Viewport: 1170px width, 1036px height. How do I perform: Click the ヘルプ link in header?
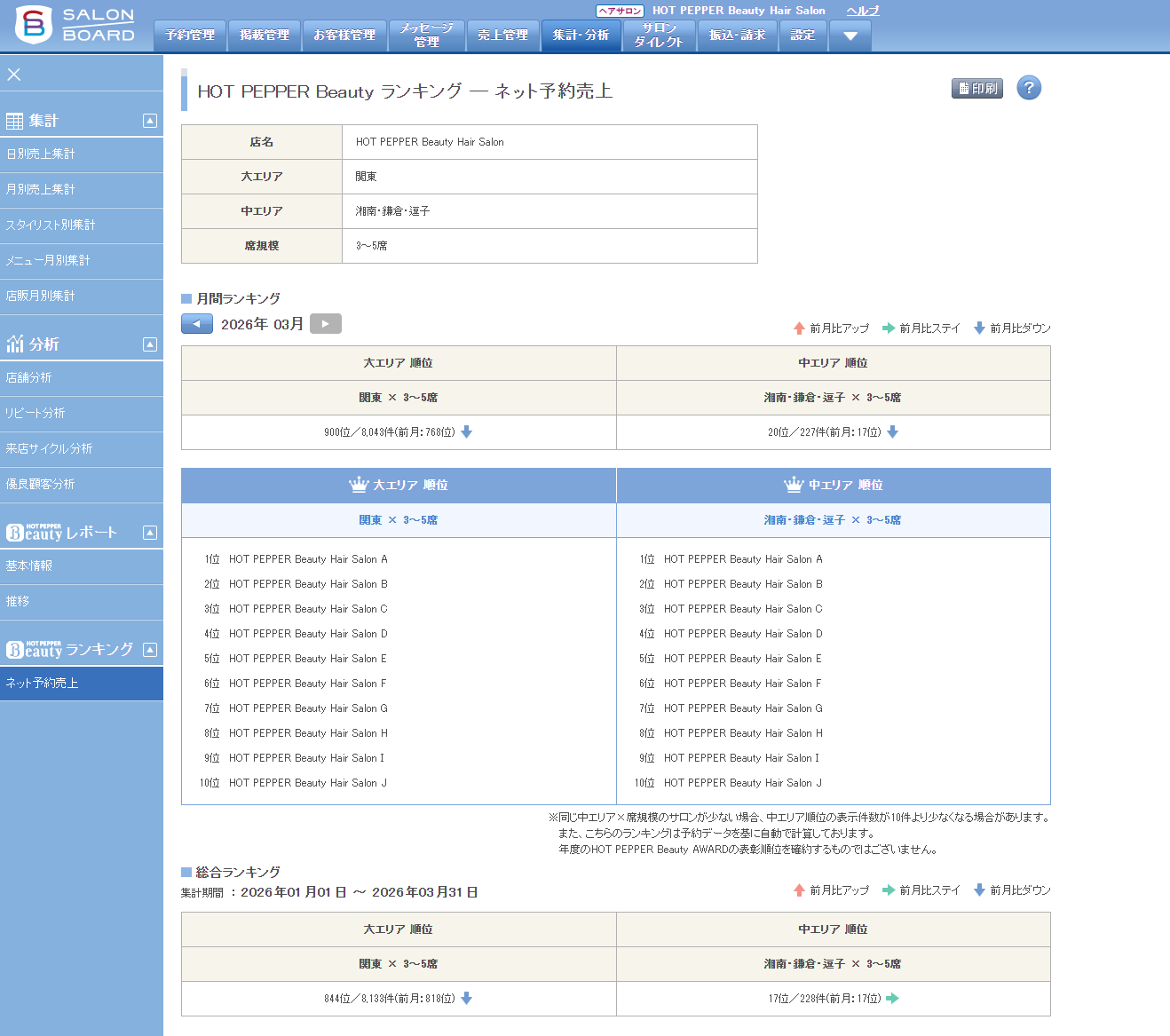pos(863,11)
